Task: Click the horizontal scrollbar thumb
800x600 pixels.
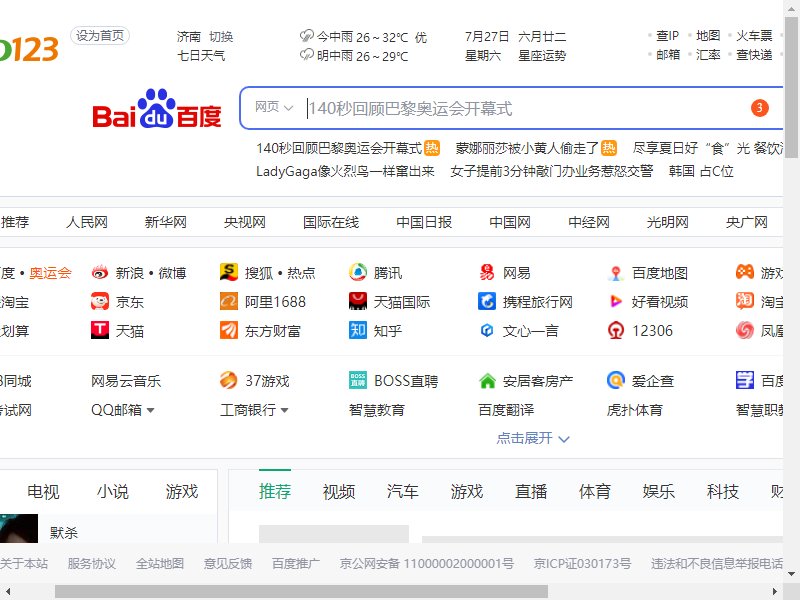Action: [301, 592]
